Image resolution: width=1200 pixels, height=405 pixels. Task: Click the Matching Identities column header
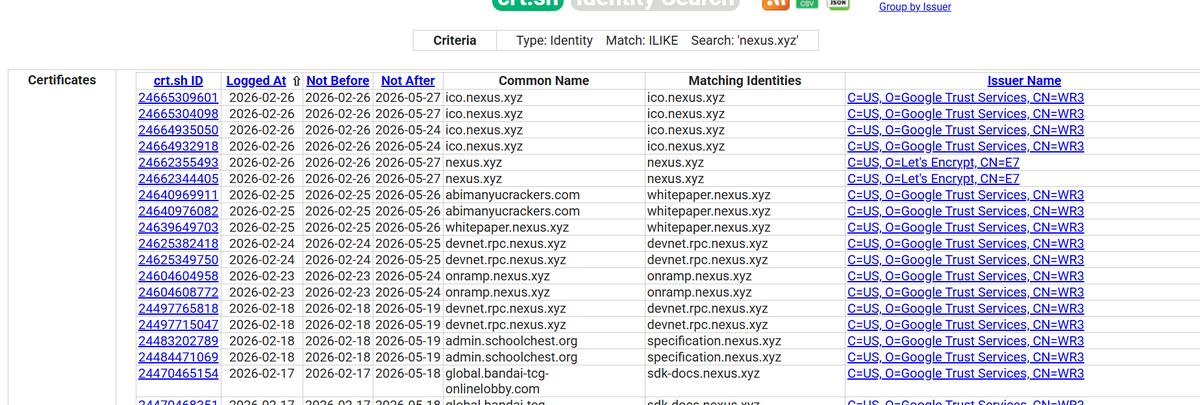point(745,81)
